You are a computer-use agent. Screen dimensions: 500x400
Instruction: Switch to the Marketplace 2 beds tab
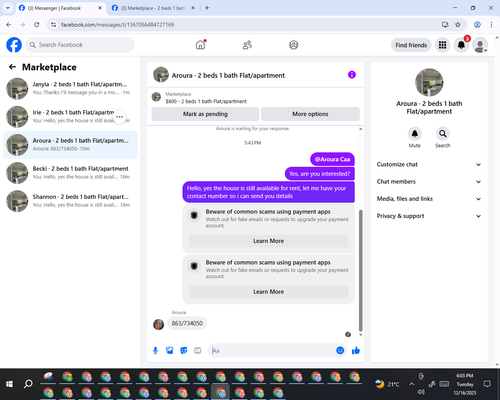pyautogui.click(x=153, y=8)
